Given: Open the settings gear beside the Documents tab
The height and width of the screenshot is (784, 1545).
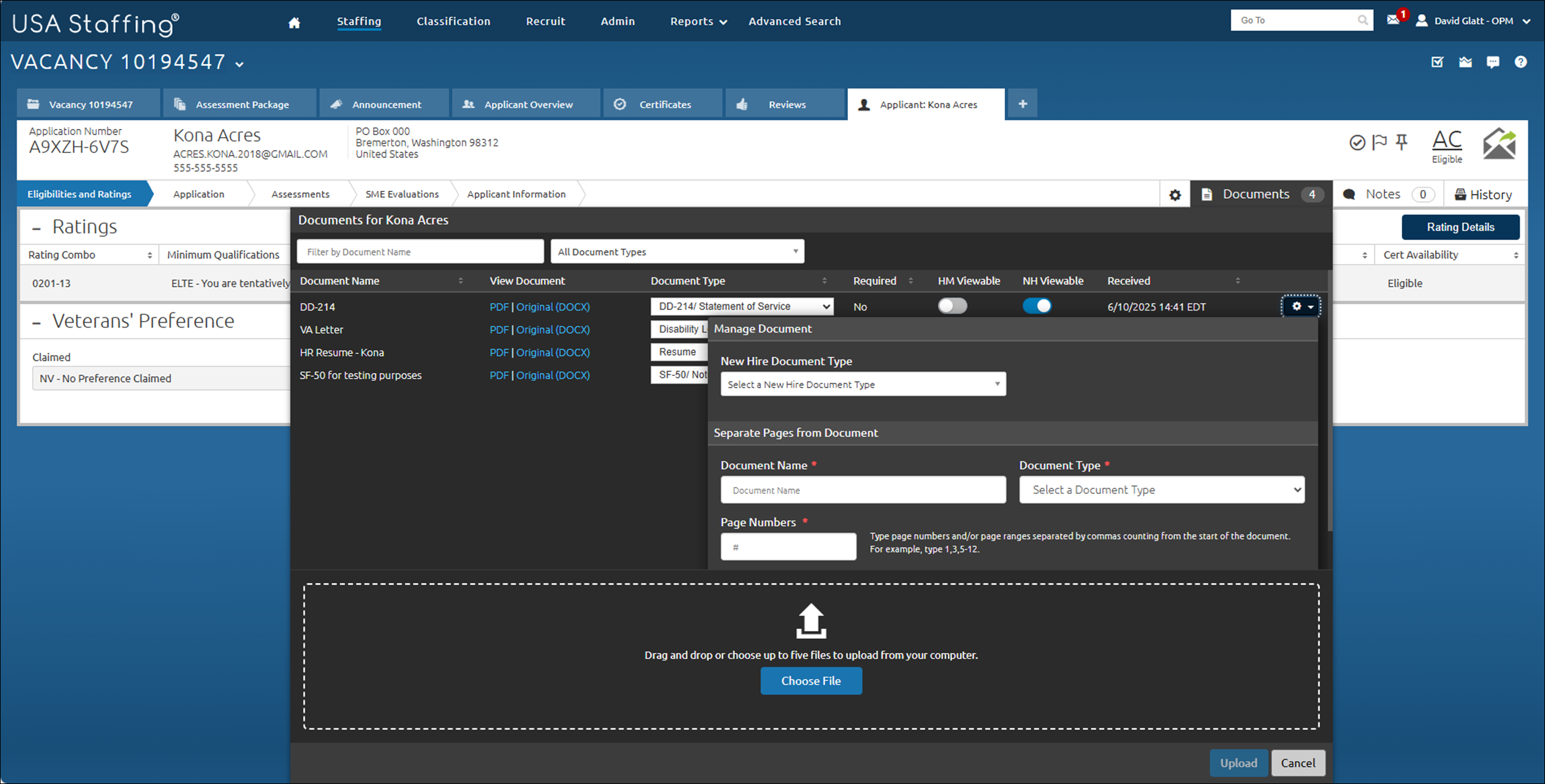Looking at the screenshot, I should tap(1174, 195).
